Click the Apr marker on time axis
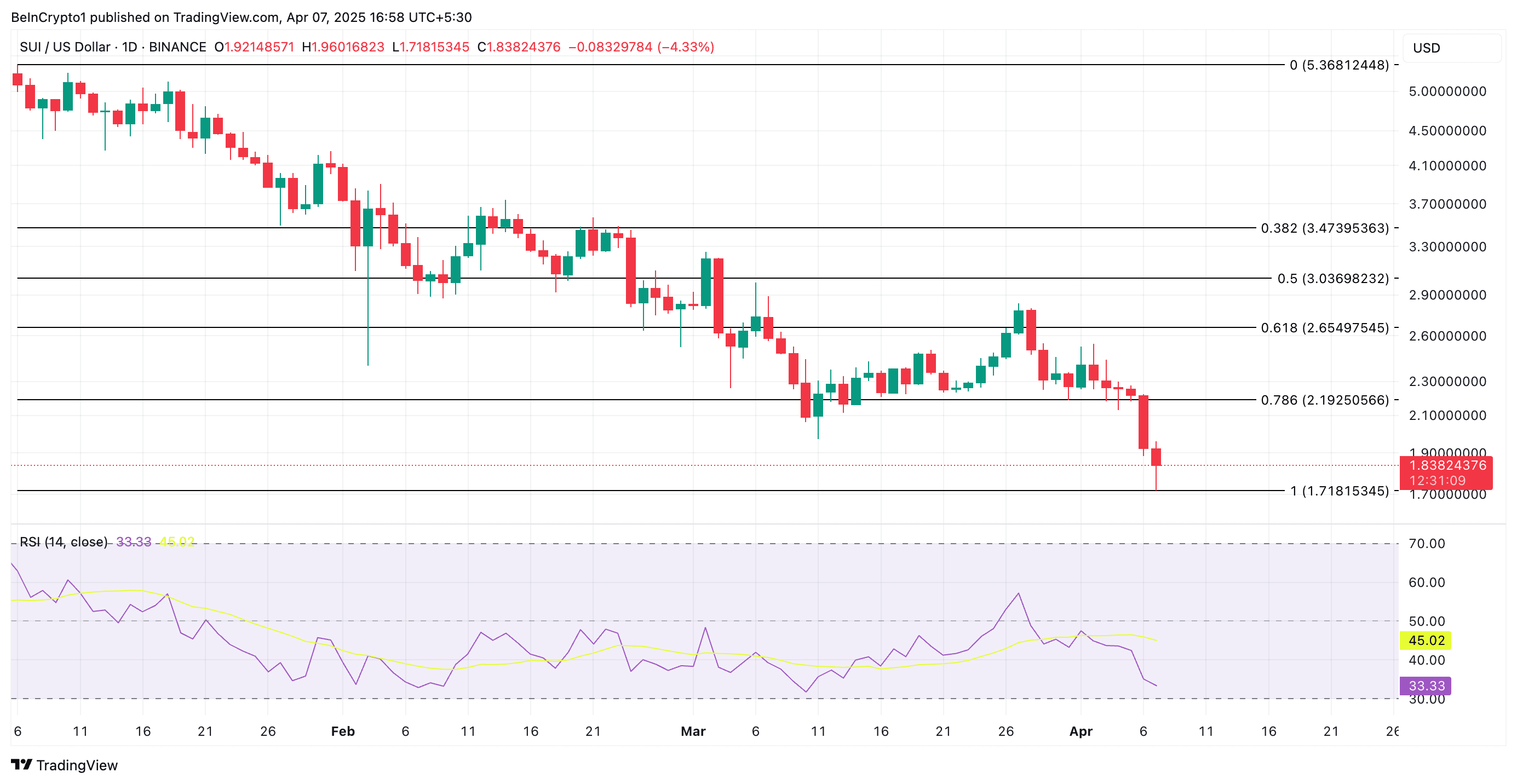1517x784 pixels. [x=1081, y=731]
